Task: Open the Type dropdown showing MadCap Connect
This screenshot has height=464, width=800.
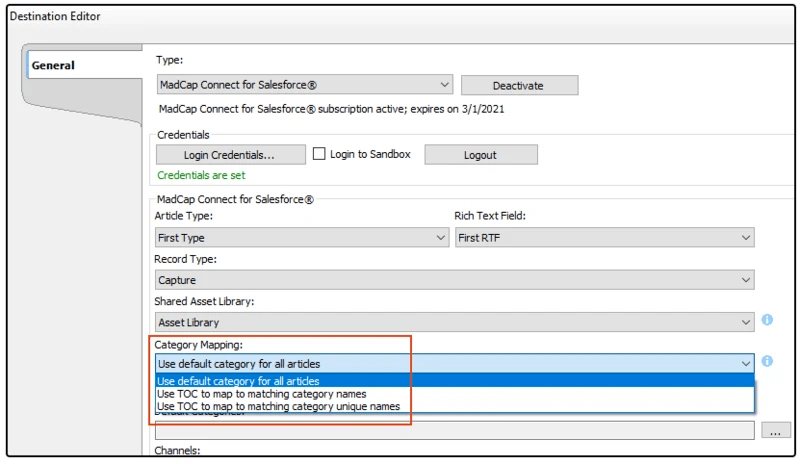Action: click(x=305, y=85)
